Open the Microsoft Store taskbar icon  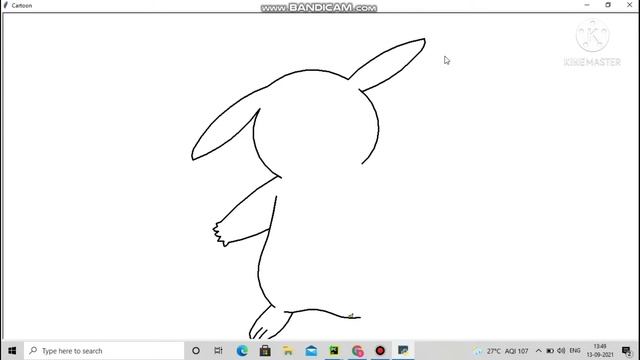tap(265, 351)
